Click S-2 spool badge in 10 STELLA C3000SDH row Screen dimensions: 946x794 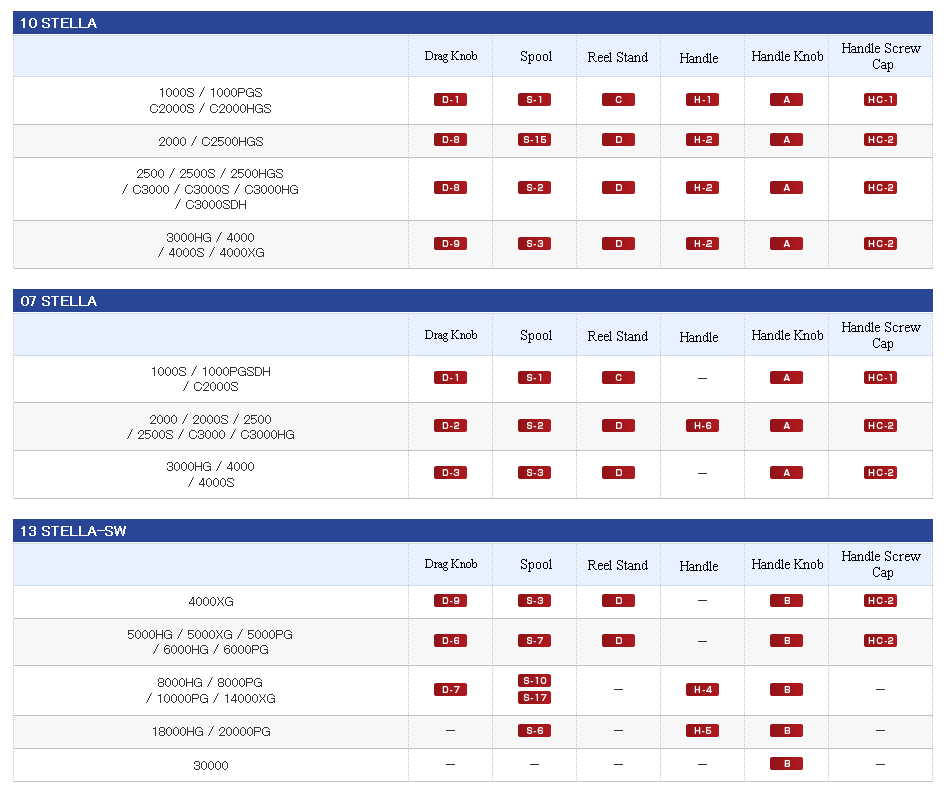coord(534,188)
